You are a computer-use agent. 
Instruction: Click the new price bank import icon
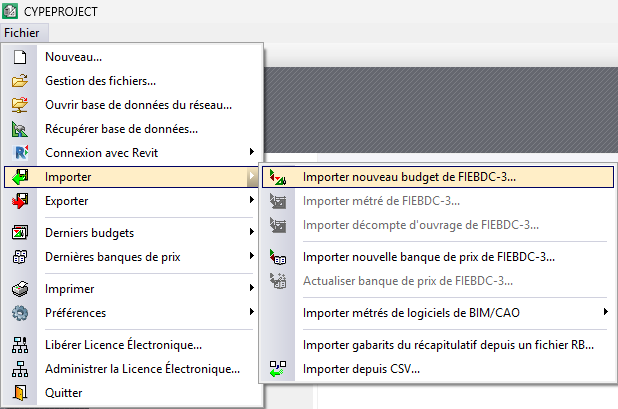point(278,257)
